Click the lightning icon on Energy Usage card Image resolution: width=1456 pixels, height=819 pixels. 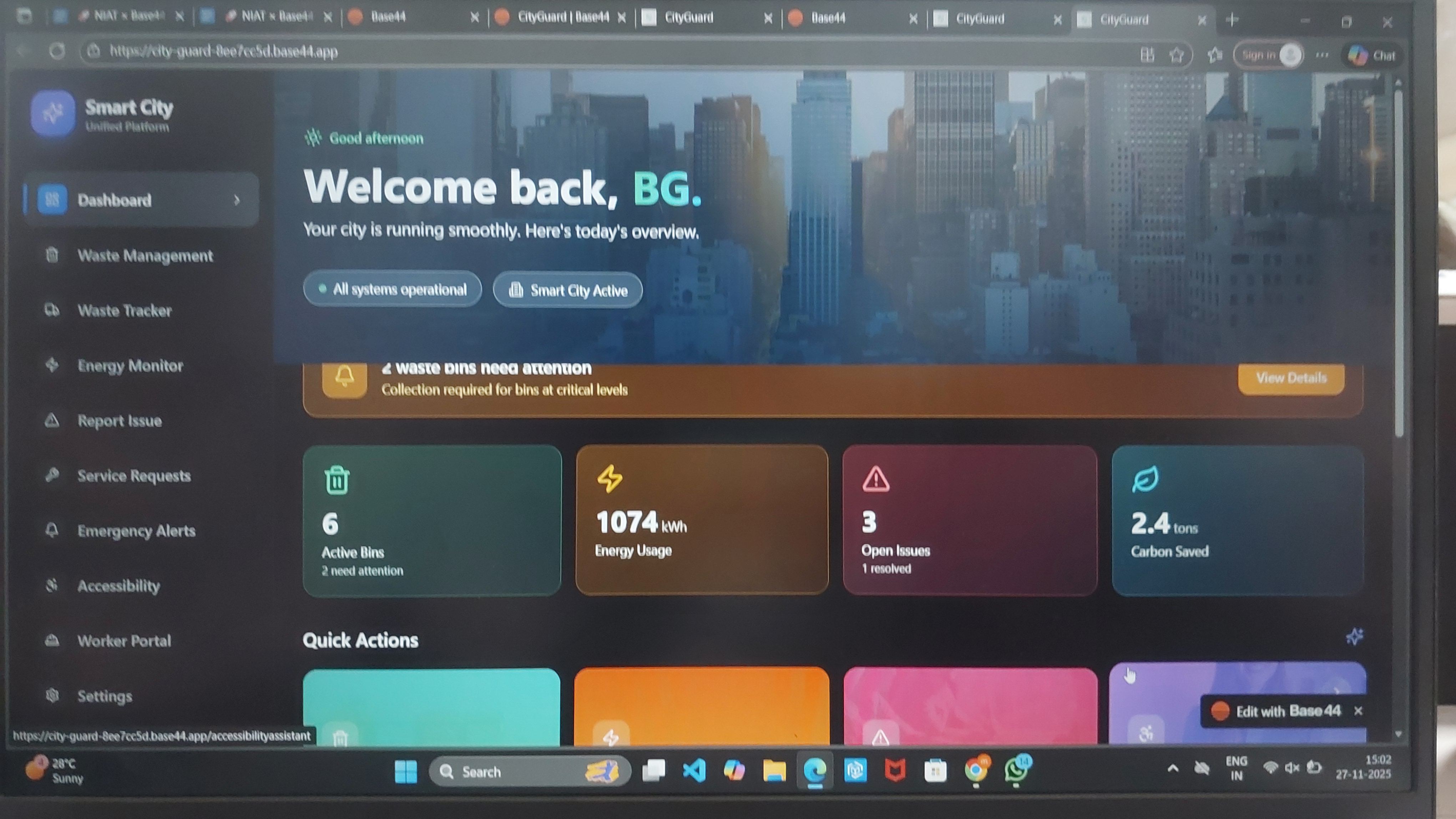click(609, 478)
